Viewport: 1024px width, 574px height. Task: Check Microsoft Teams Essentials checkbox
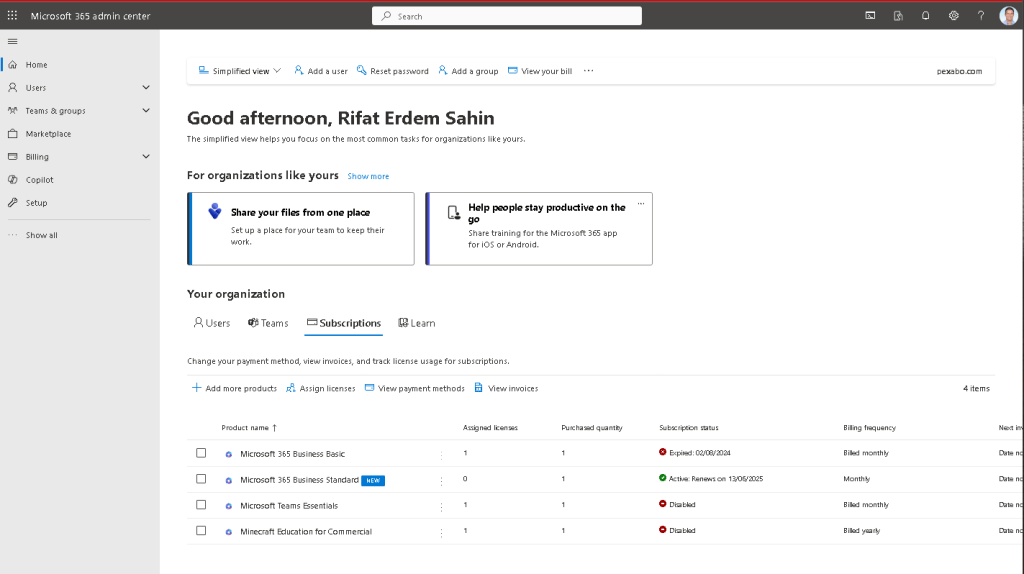[x=201, y=505]
